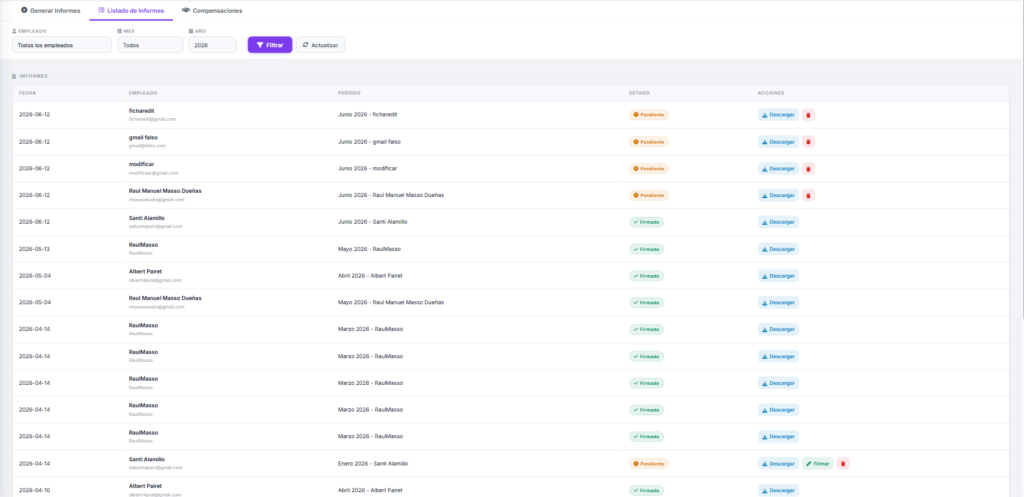Click Firmado status for Santi Alamillo Junio 2026
The height and width of the screenshot is (497, 1024).
coord(647,222)
